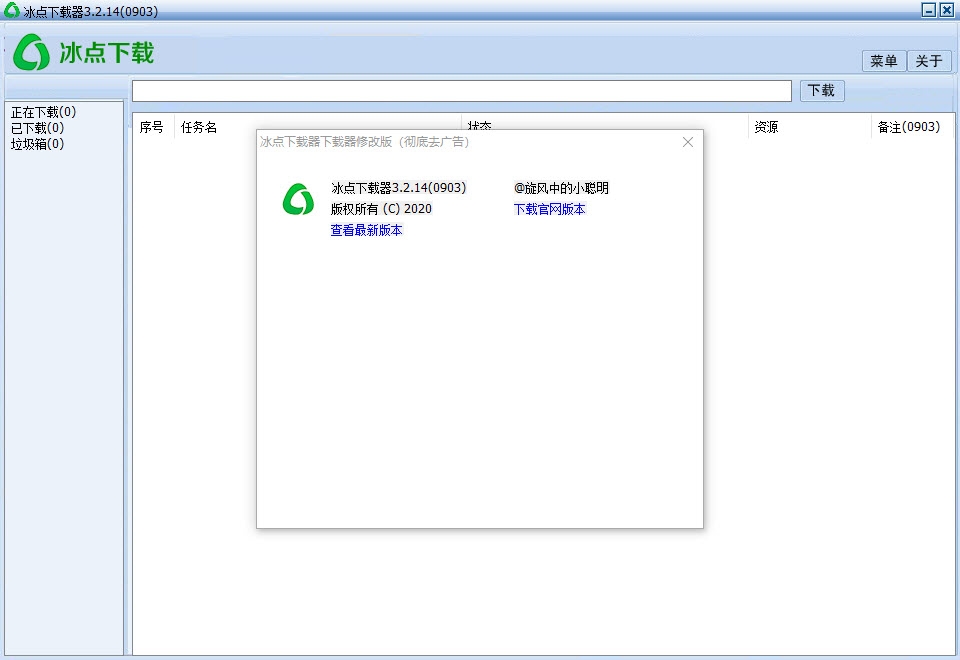Open the 下载官网版本 link
960x660 pixels.
tap(549, 210)
